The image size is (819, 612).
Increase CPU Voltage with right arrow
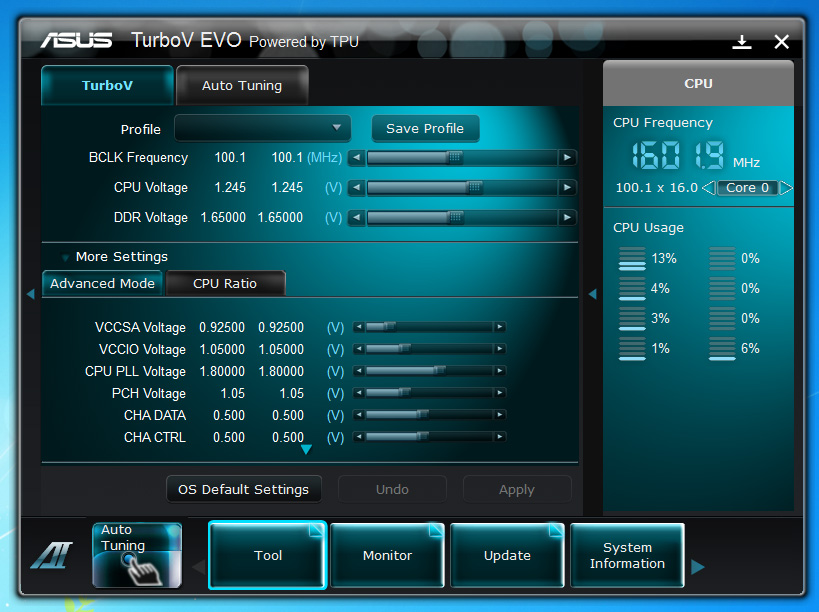click(567, 187)
